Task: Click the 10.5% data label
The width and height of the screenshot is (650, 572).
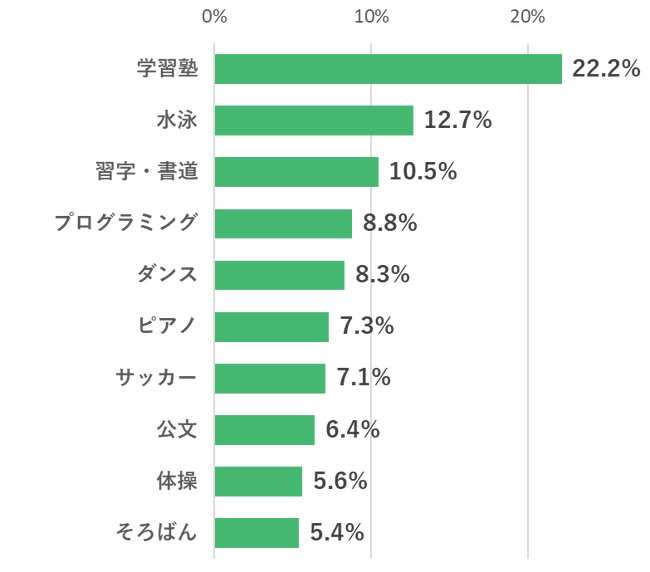Action: (x=423, y=172)
